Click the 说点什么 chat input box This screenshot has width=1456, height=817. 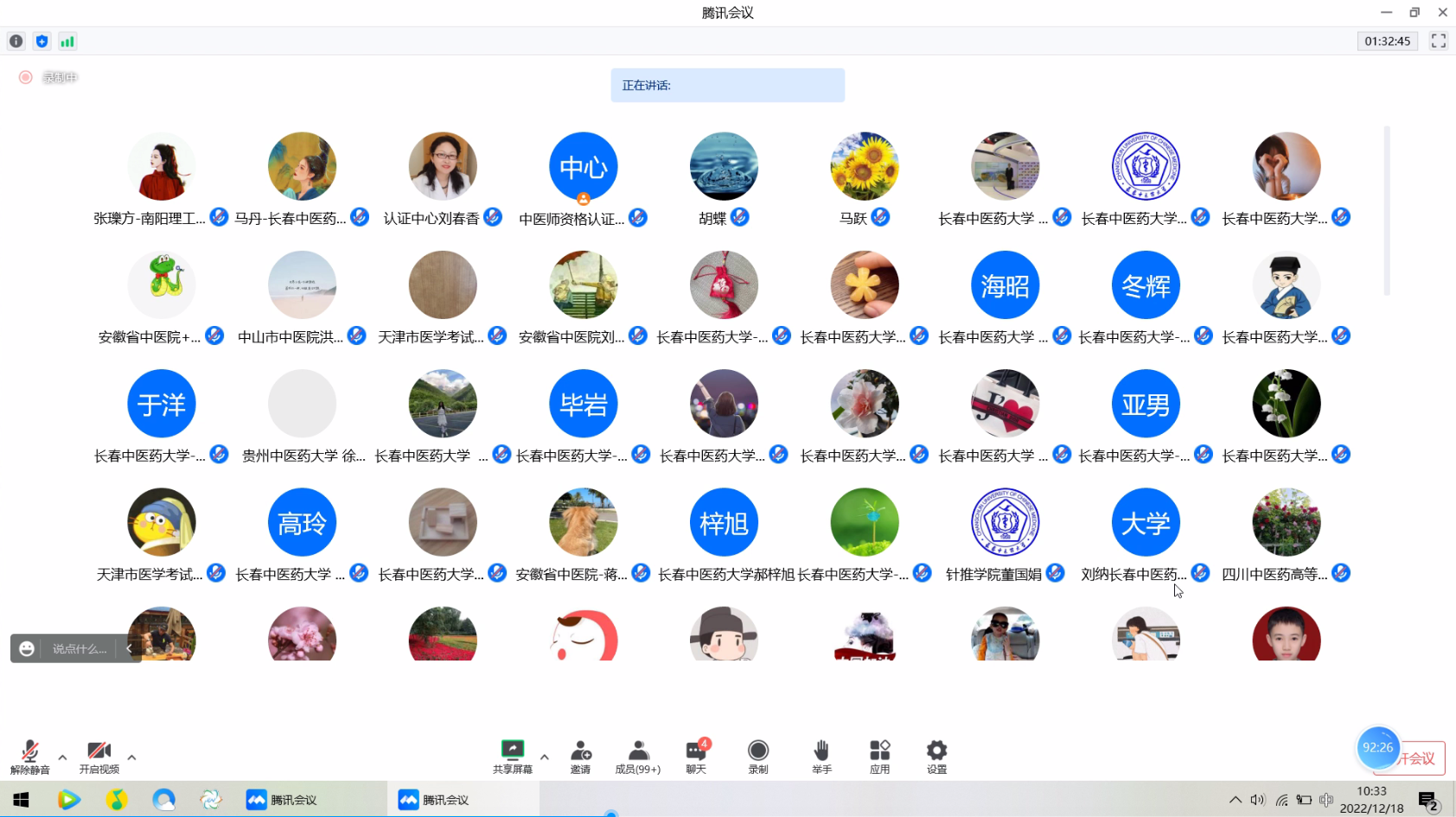pos(79,648)
